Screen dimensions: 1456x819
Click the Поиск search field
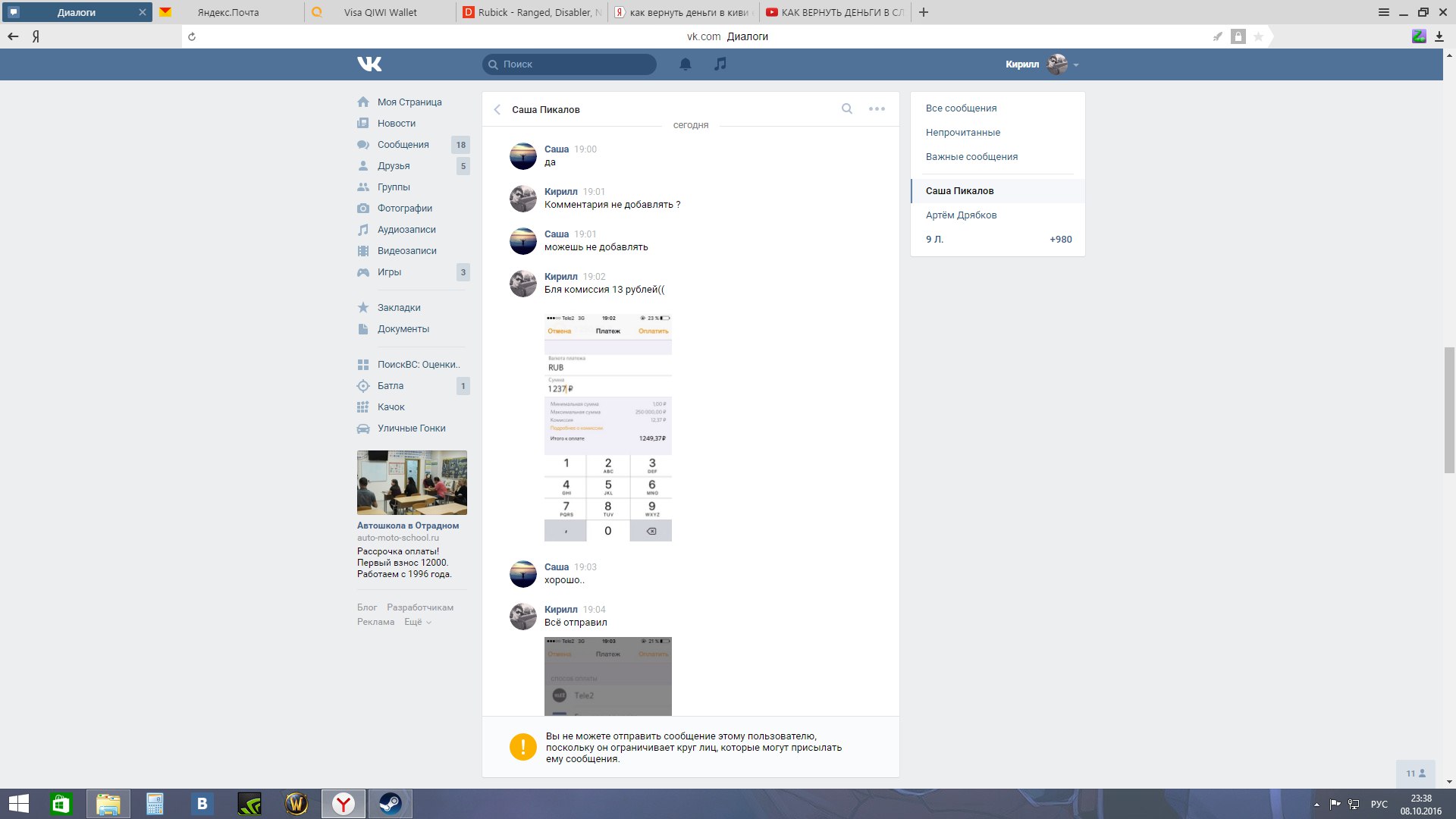click(569, 64)
